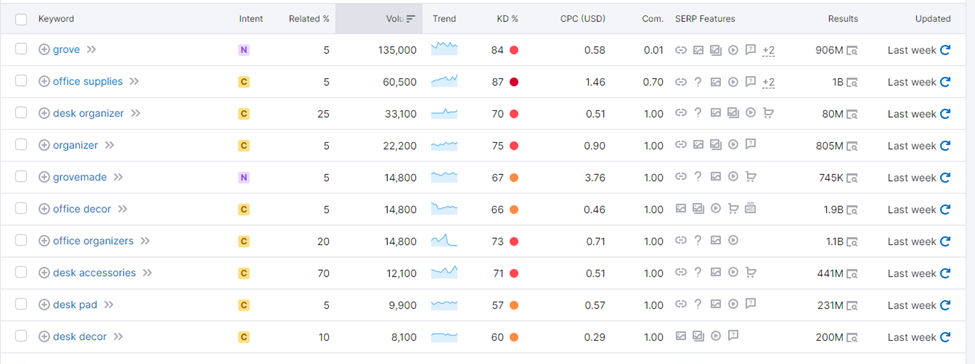975x364 pixels.
Task: Sort by Related % header
Action: point(309,19)
